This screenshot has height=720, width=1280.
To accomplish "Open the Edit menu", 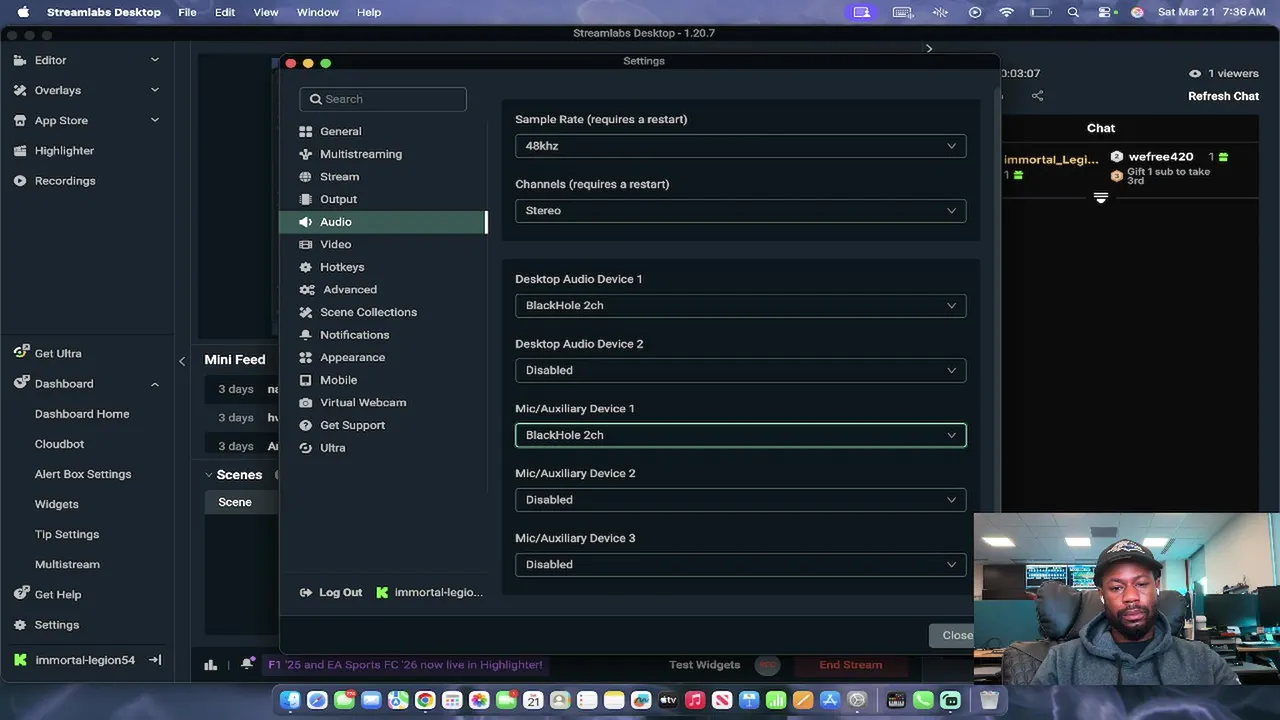I will pos(225,12).
